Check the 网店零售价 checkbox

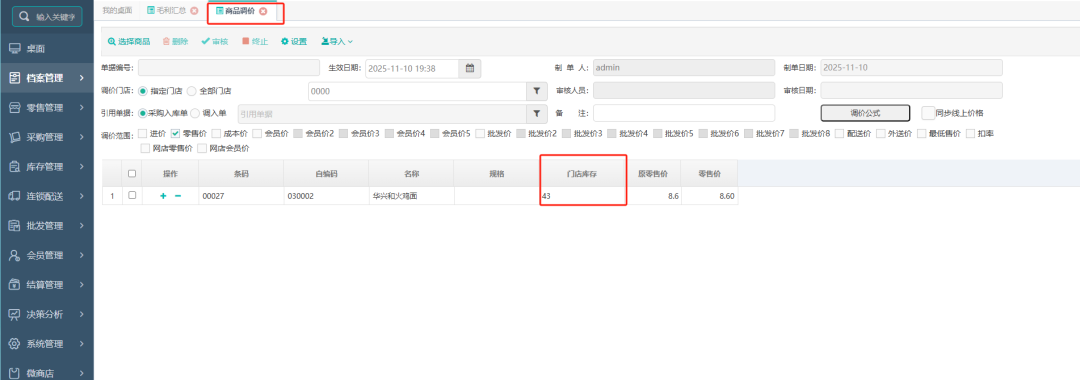[x=145, y=148]
